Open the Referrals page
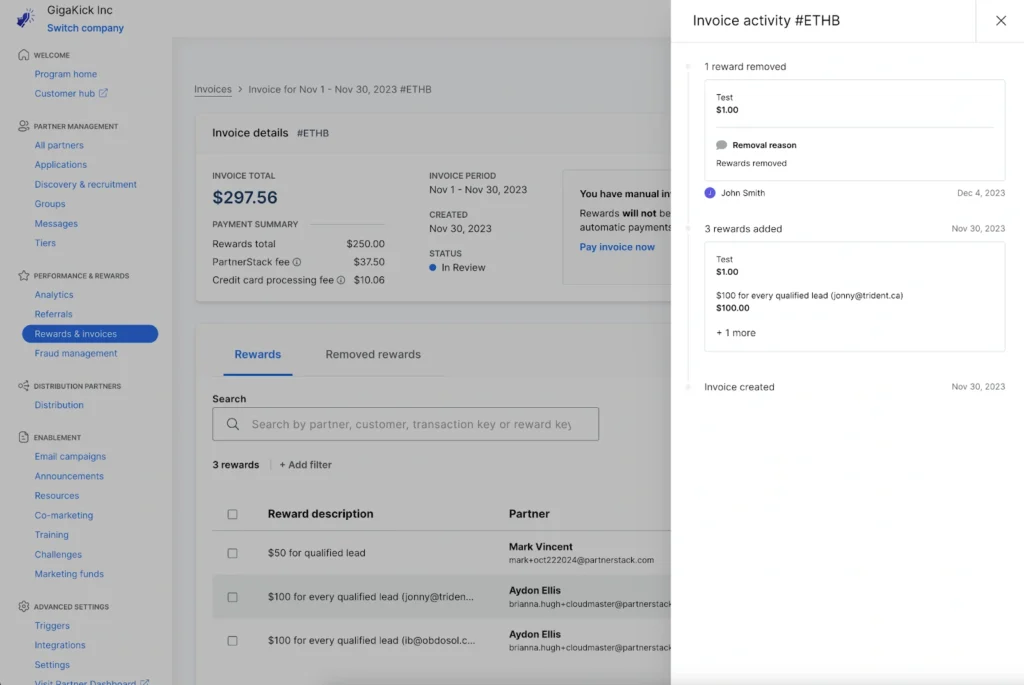1024x685 pixels. [x=53, y=314]
